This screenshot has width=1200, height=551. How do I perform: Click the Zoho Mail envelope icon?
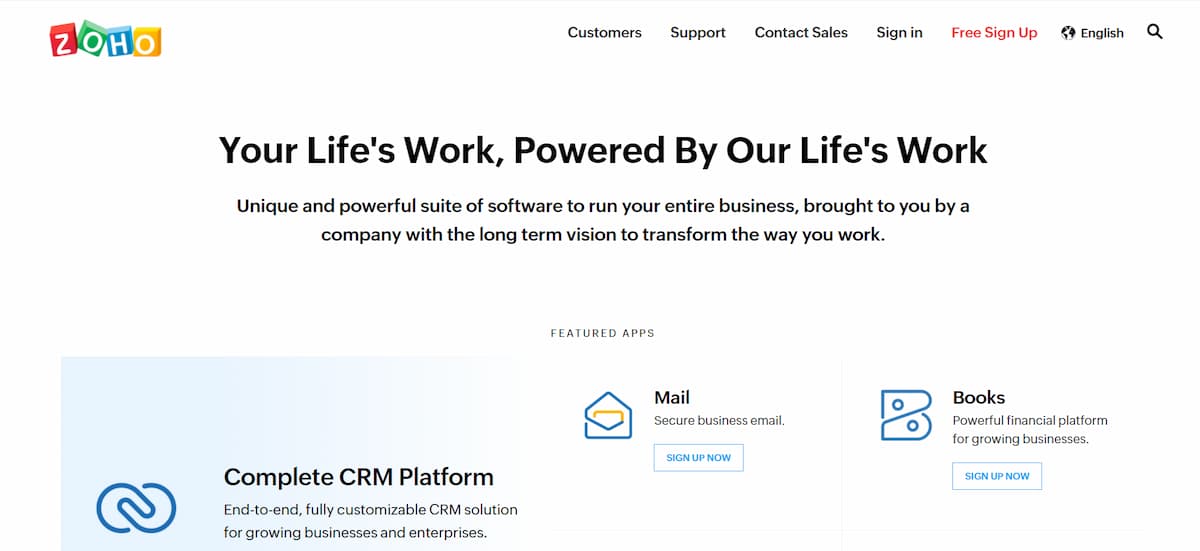608,415
